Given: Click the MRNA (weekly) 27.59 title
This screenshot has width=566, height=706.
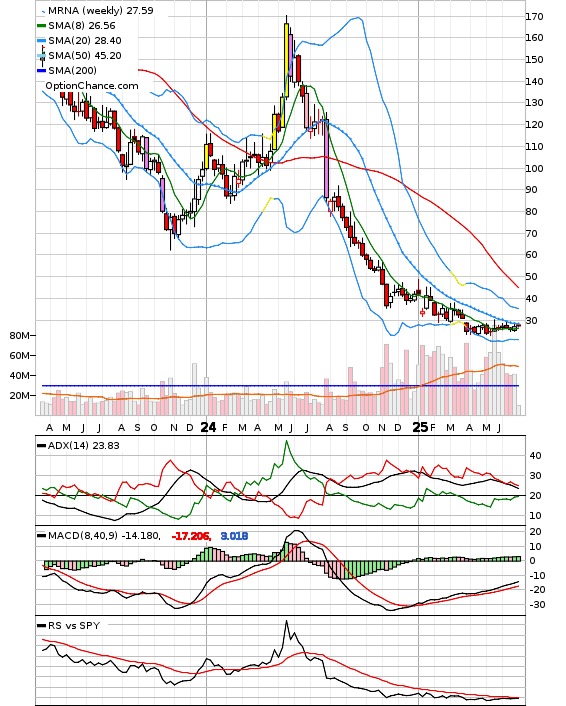Looking at the screenshot, I should tap(100, 10).
